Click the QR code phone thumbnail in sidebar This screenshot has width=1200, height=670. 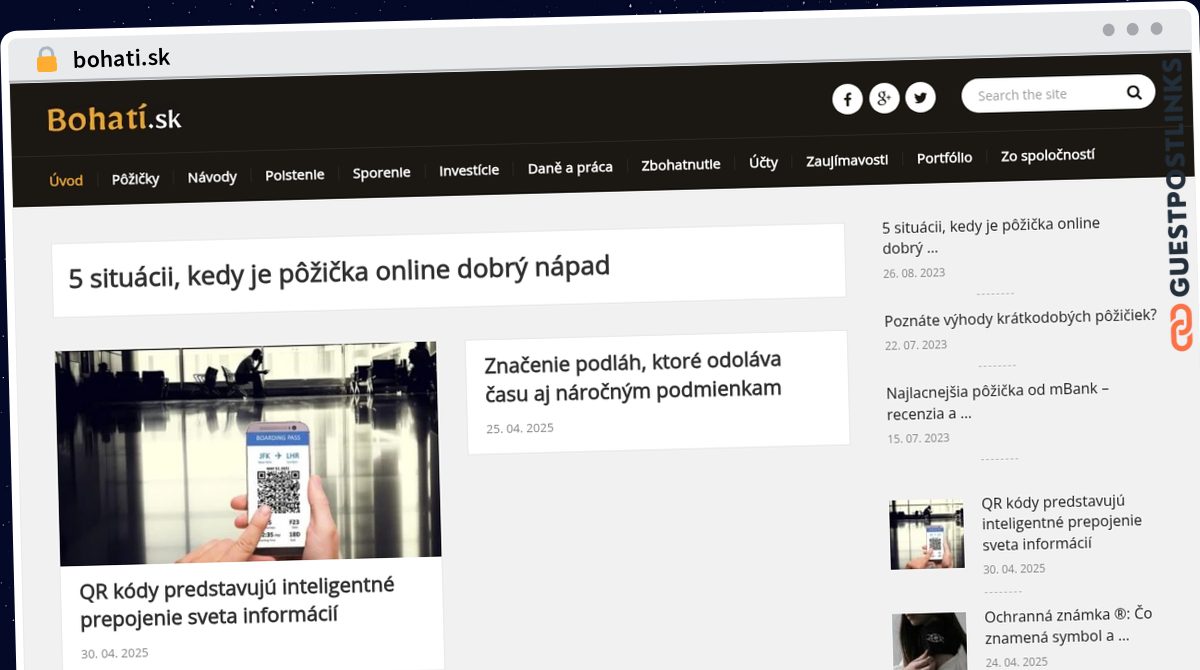[927, 533]
